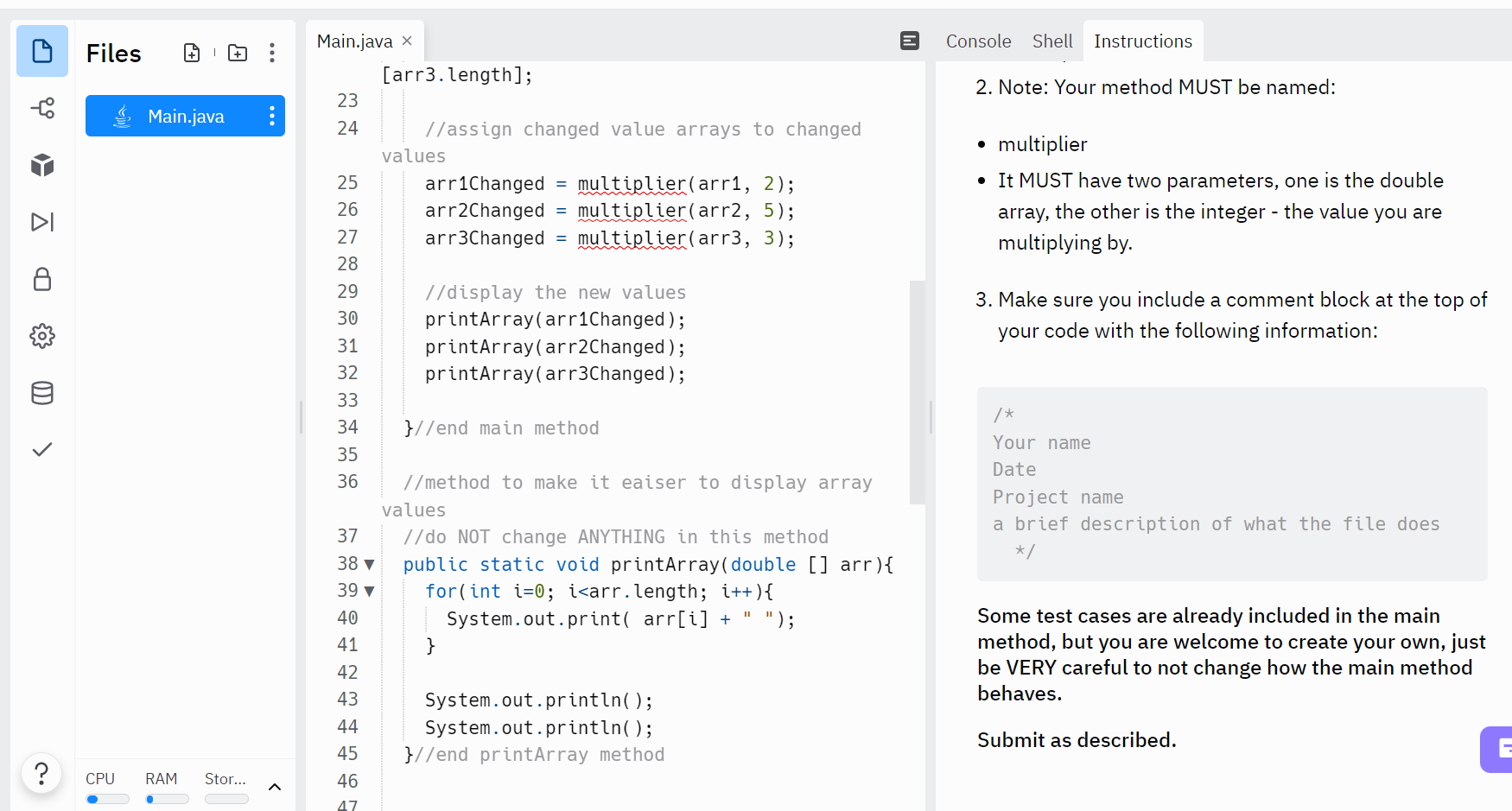Open the Files panel more options menu
This screenshot has width=1512, height=811.
pyautogui.click(x=272, y=54)
